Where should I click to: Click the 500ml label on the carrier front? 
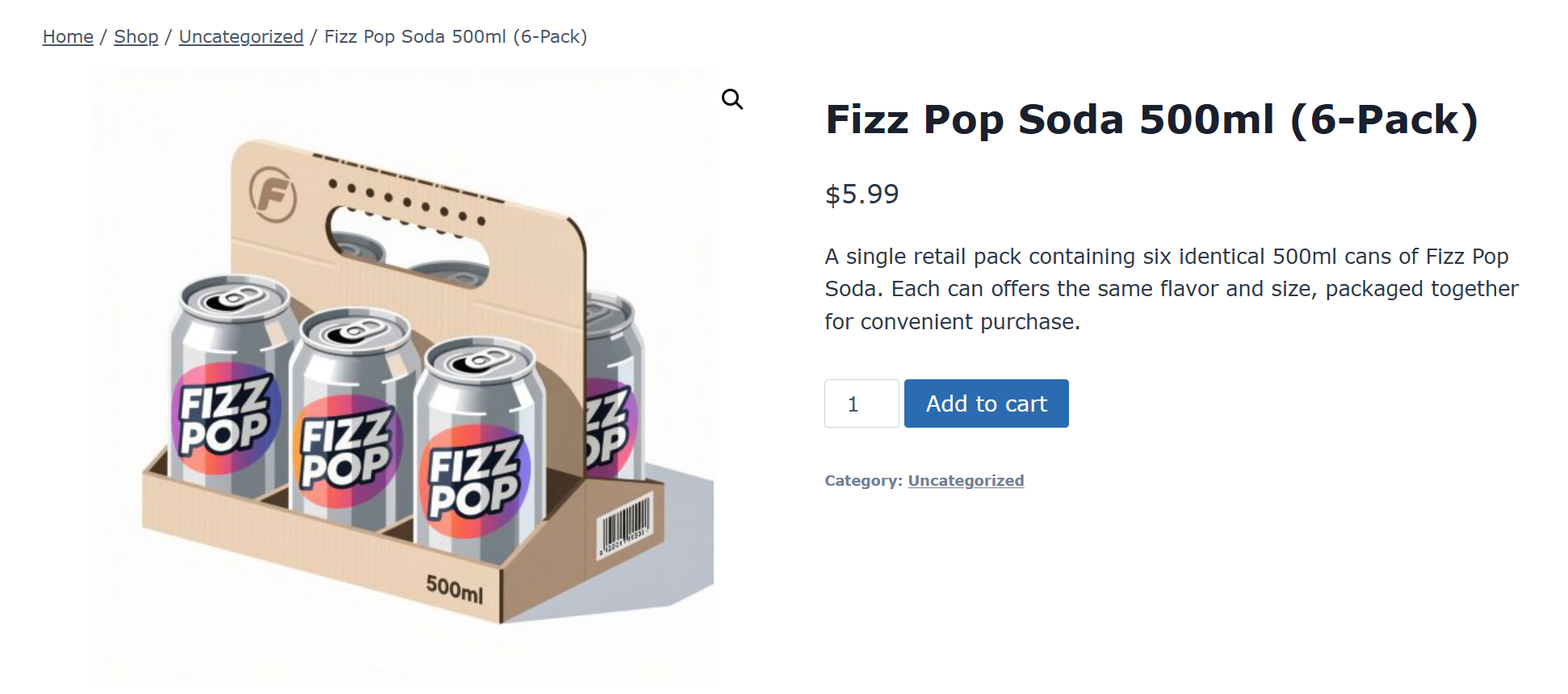[455, 588]
